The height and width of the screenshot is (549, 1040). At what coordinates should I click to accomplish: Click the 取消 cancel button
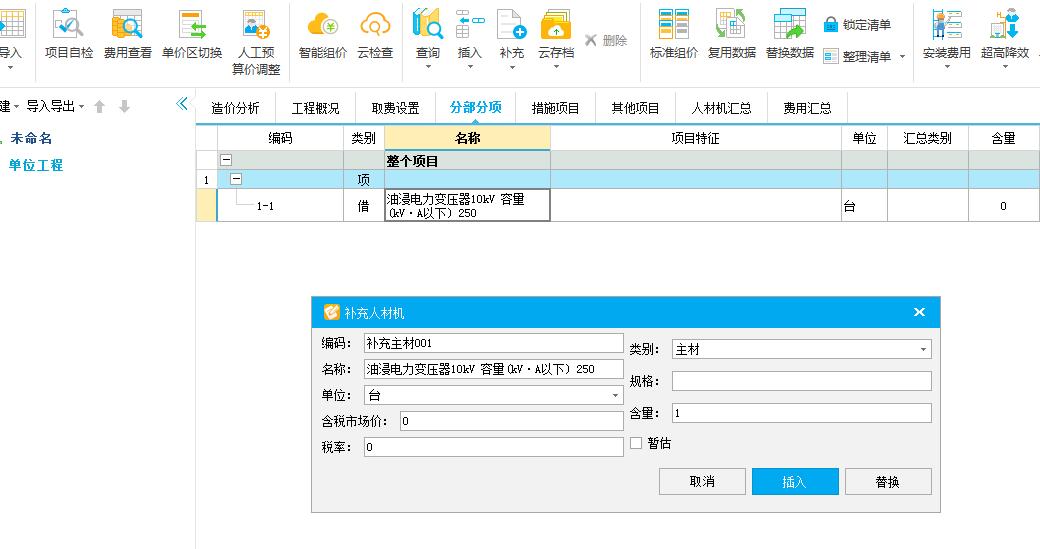click(702, 481)
